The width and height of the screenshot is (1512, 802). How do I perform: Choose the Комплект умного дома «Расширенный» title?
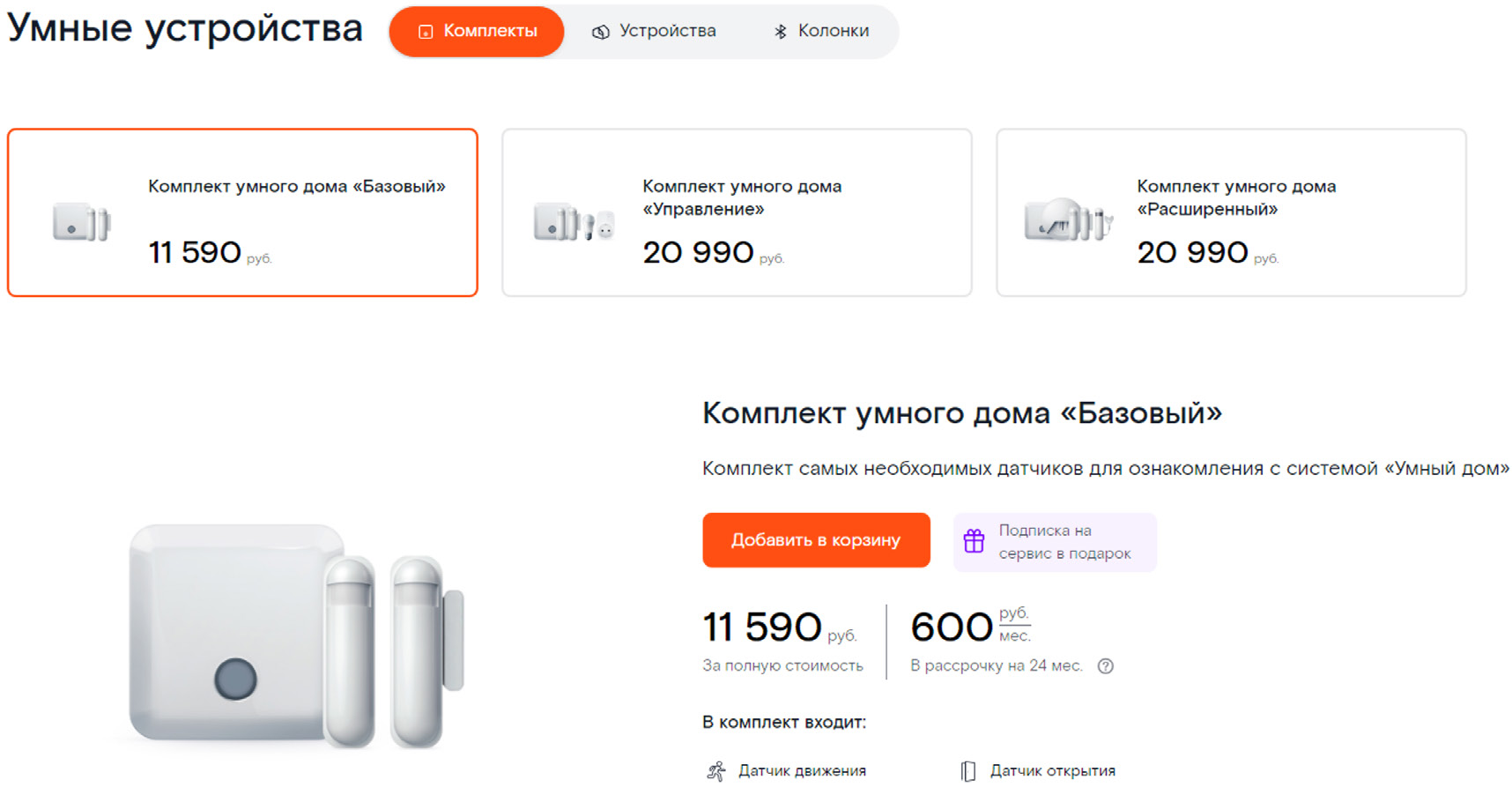(1235, 197)
